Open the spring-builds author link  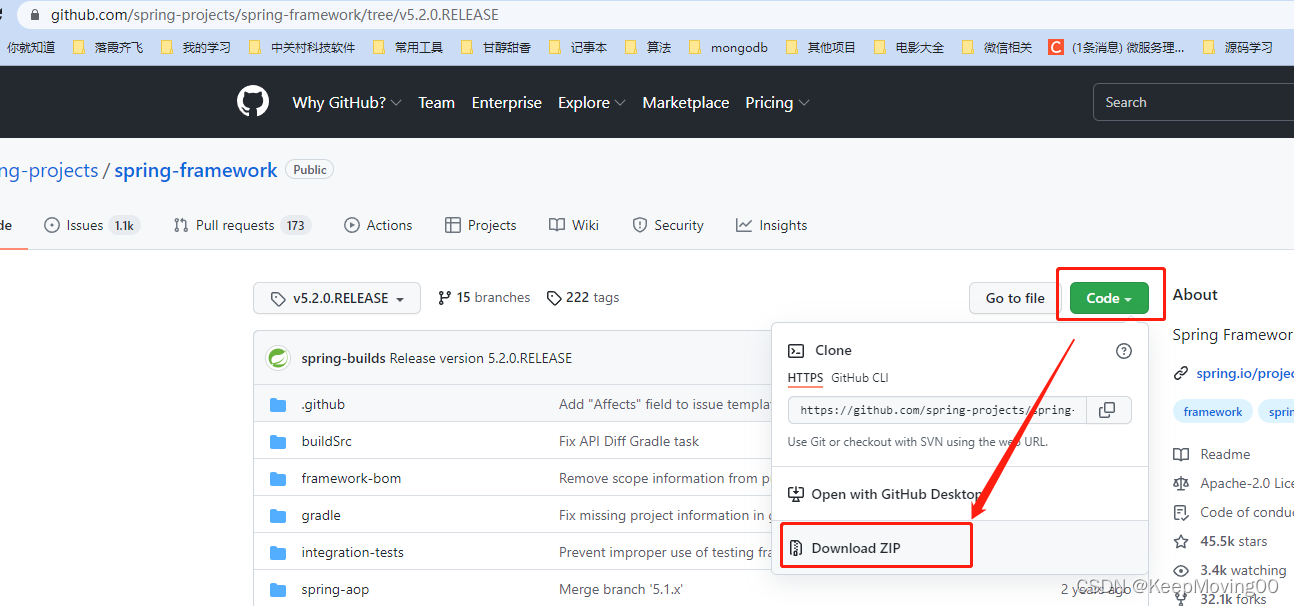coord(343,358)
